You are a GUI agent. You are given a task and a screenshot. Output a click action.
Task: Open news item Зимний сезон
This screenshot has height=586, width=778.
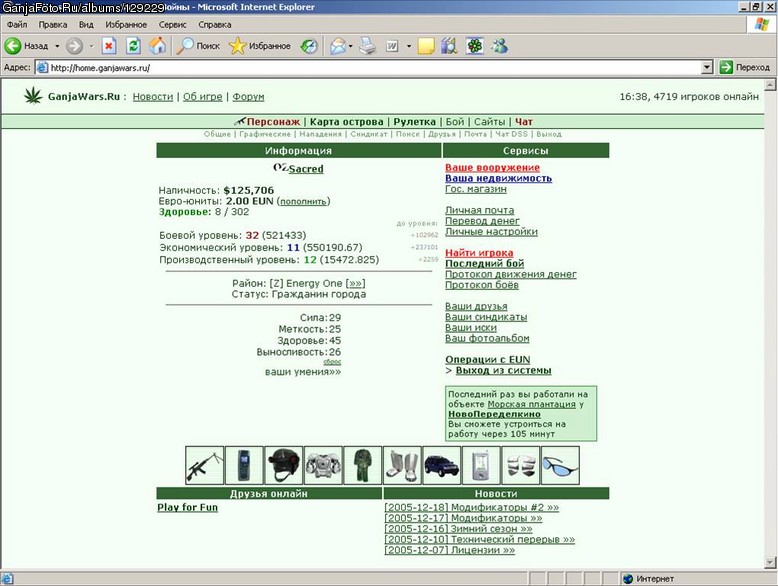pyautogui.click(x=458, y=529)
